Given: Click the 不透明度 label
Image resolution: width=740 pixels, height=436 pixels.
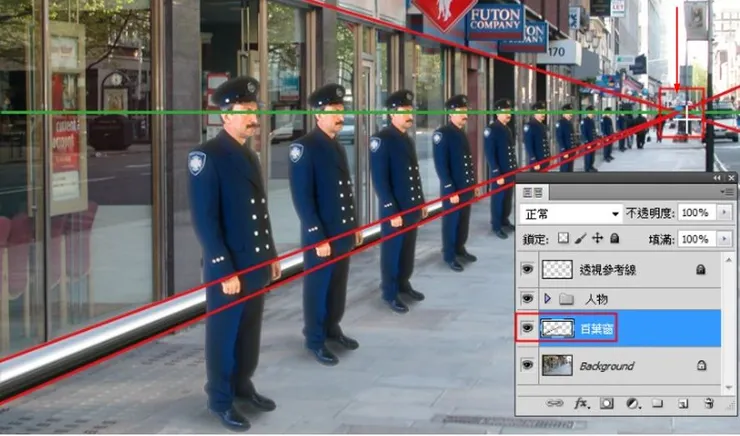Looking at the screenshot, I should [650, 213].
